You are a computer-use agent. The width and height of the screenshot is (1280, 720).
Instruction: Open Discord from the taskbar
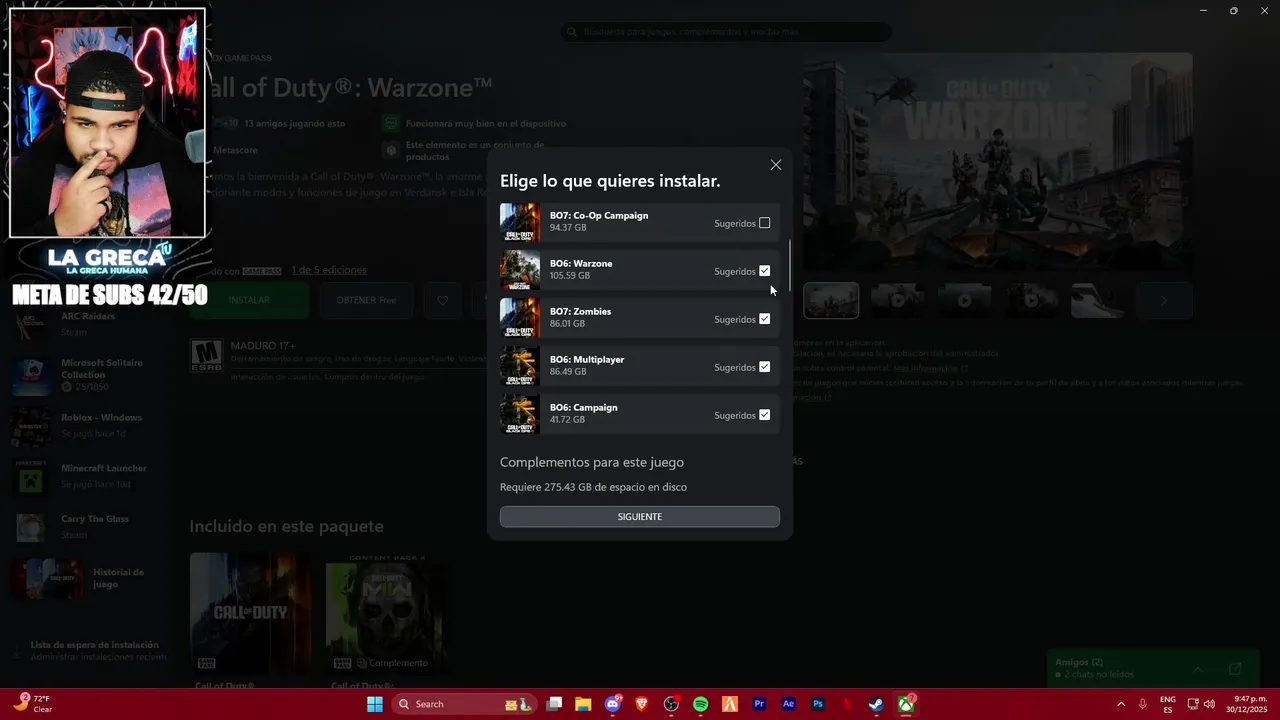coord(613,704)
